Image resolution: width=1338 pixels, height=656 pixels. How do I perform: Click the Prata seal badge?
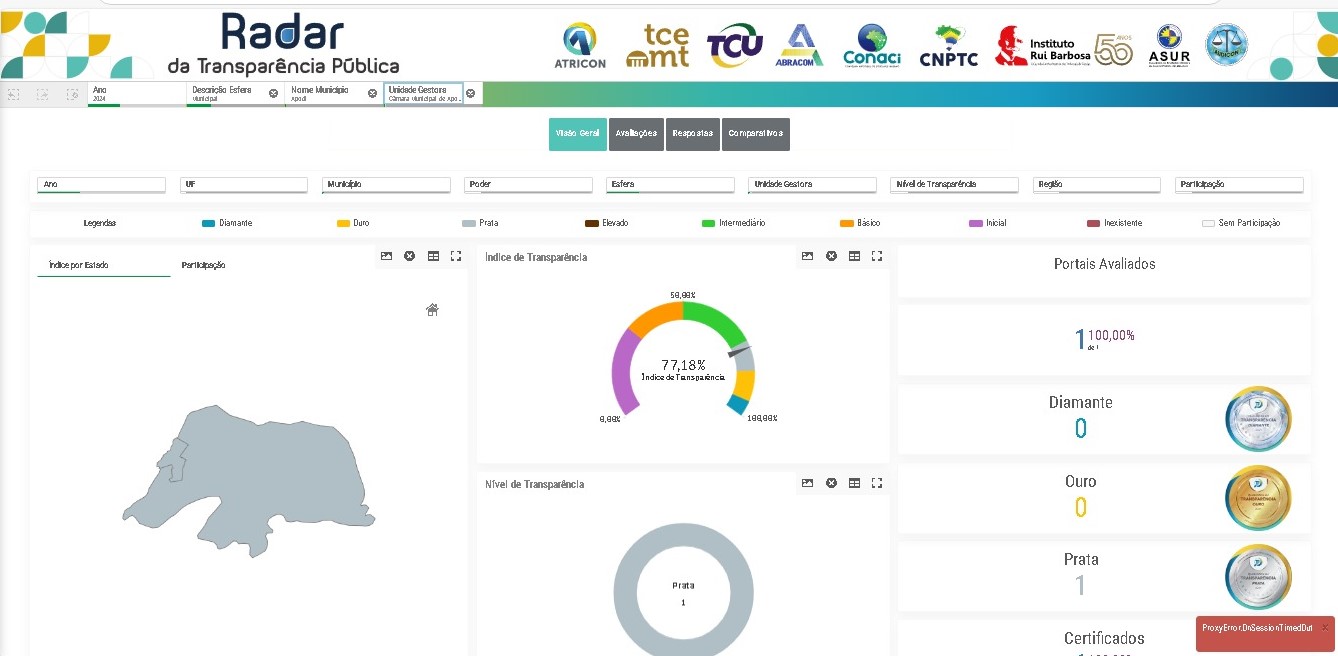(1258, 577)
